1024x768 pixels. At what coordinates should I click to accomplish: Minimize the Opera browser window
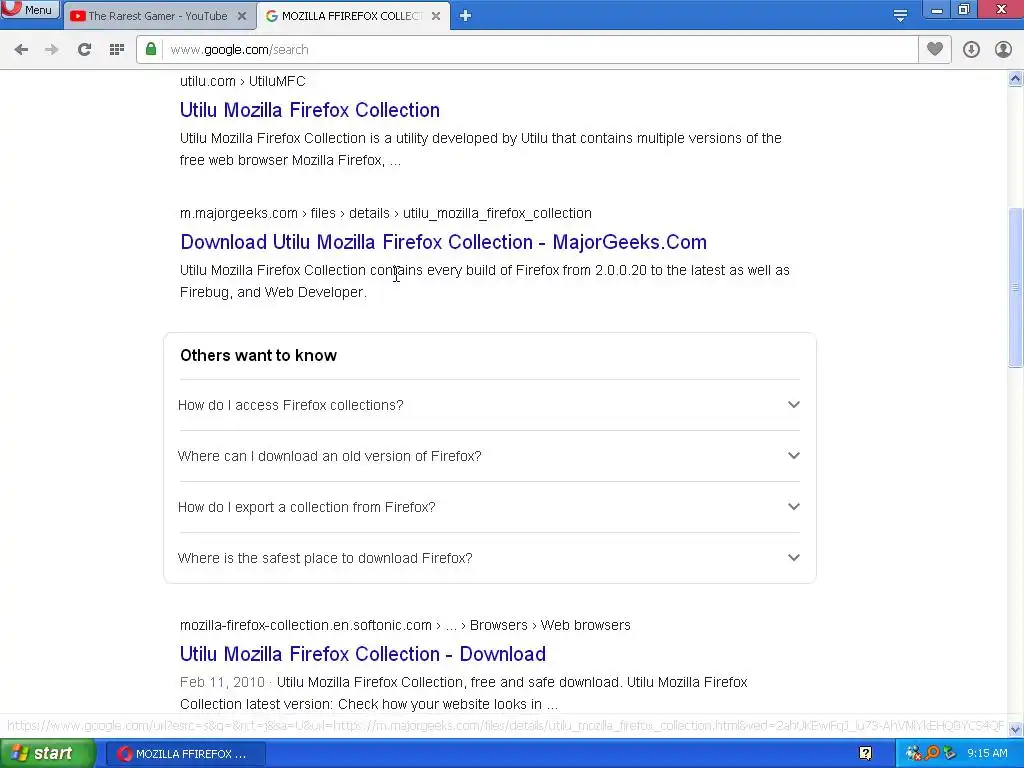pos(936,10)
